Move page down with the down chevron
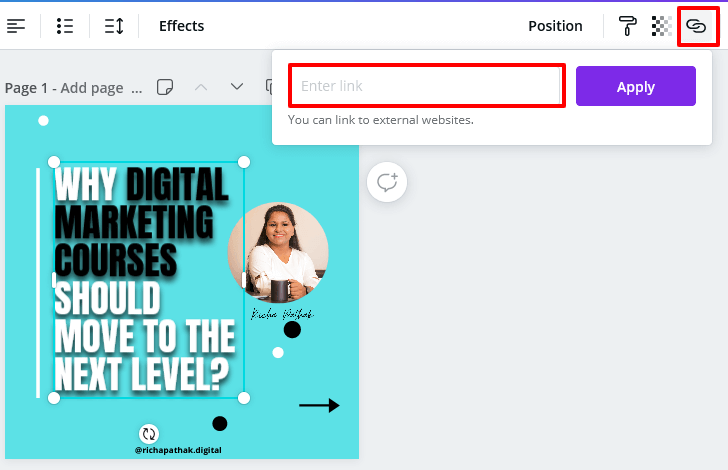 pos(237,87)
